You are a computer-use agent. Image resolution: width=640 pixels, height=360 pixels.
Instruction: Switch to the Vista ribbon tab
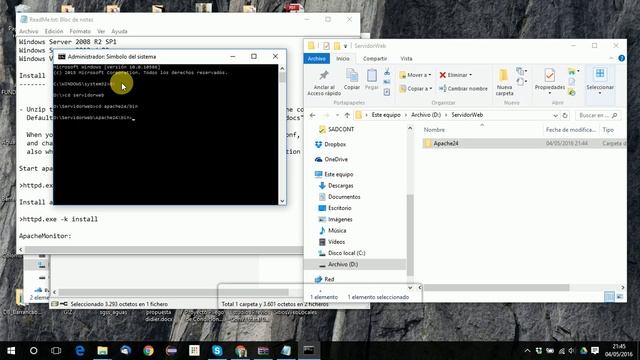click(x=406, y=59)
